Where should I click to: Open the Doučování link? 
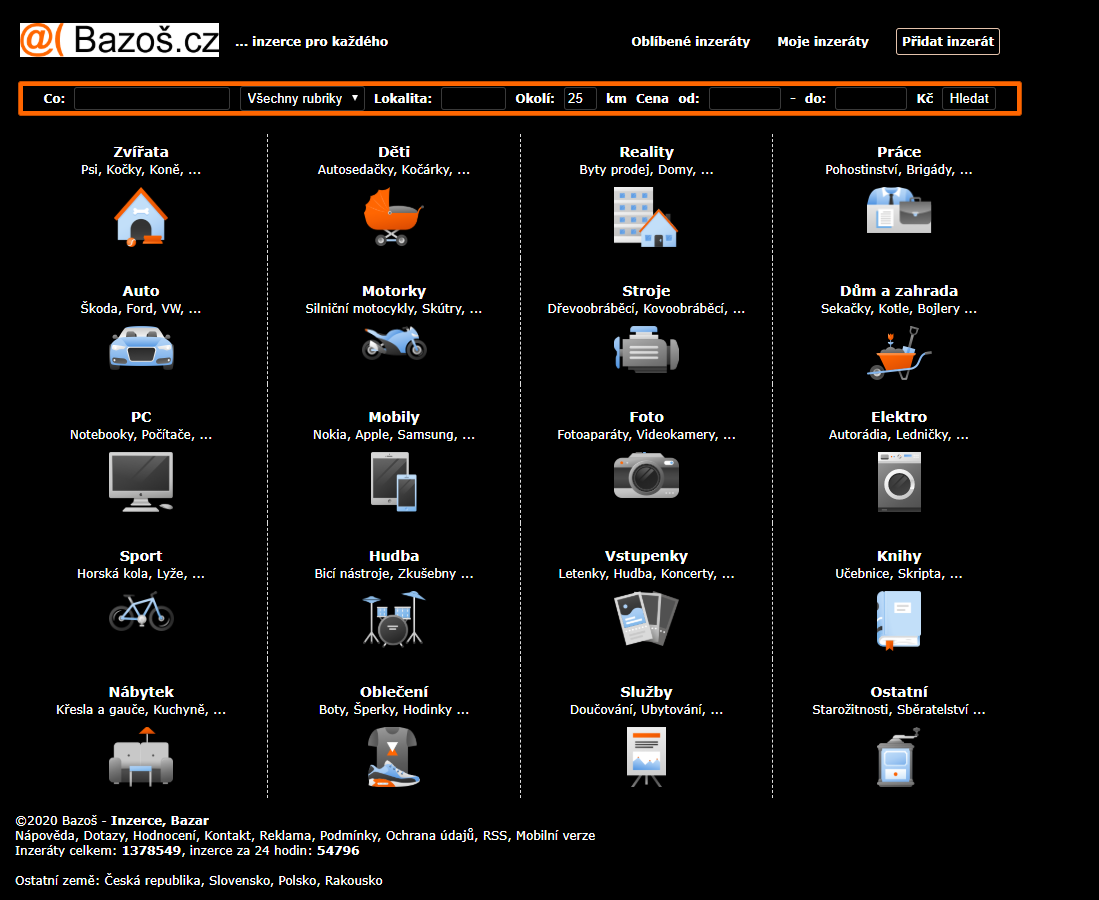[x=601, y=709]
